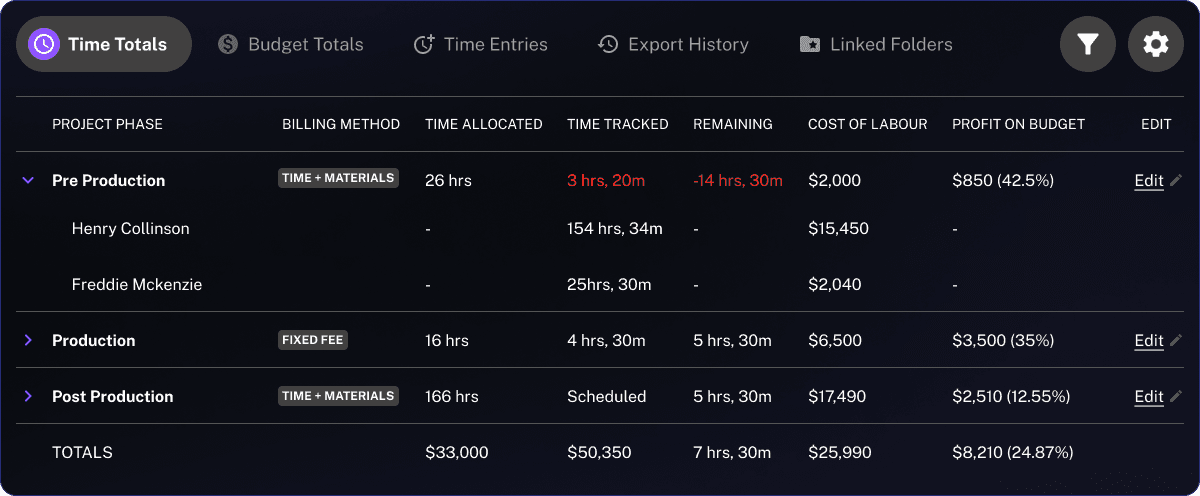
Task: Click the dollar coin icon for Budget Totals
Action: pos(228,44)
